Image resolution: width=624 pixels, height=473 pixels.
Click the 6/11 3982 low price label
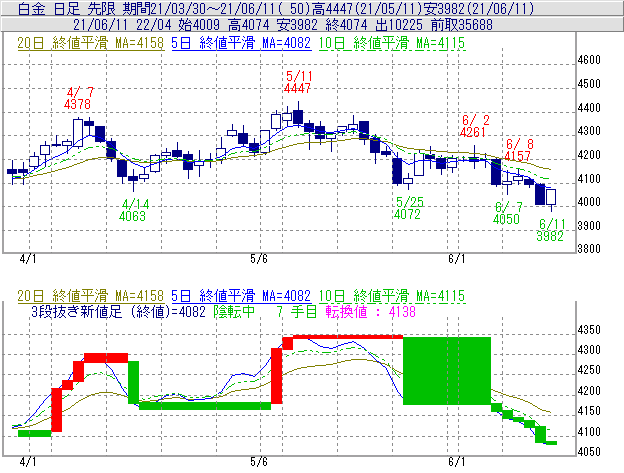[550, 230]
